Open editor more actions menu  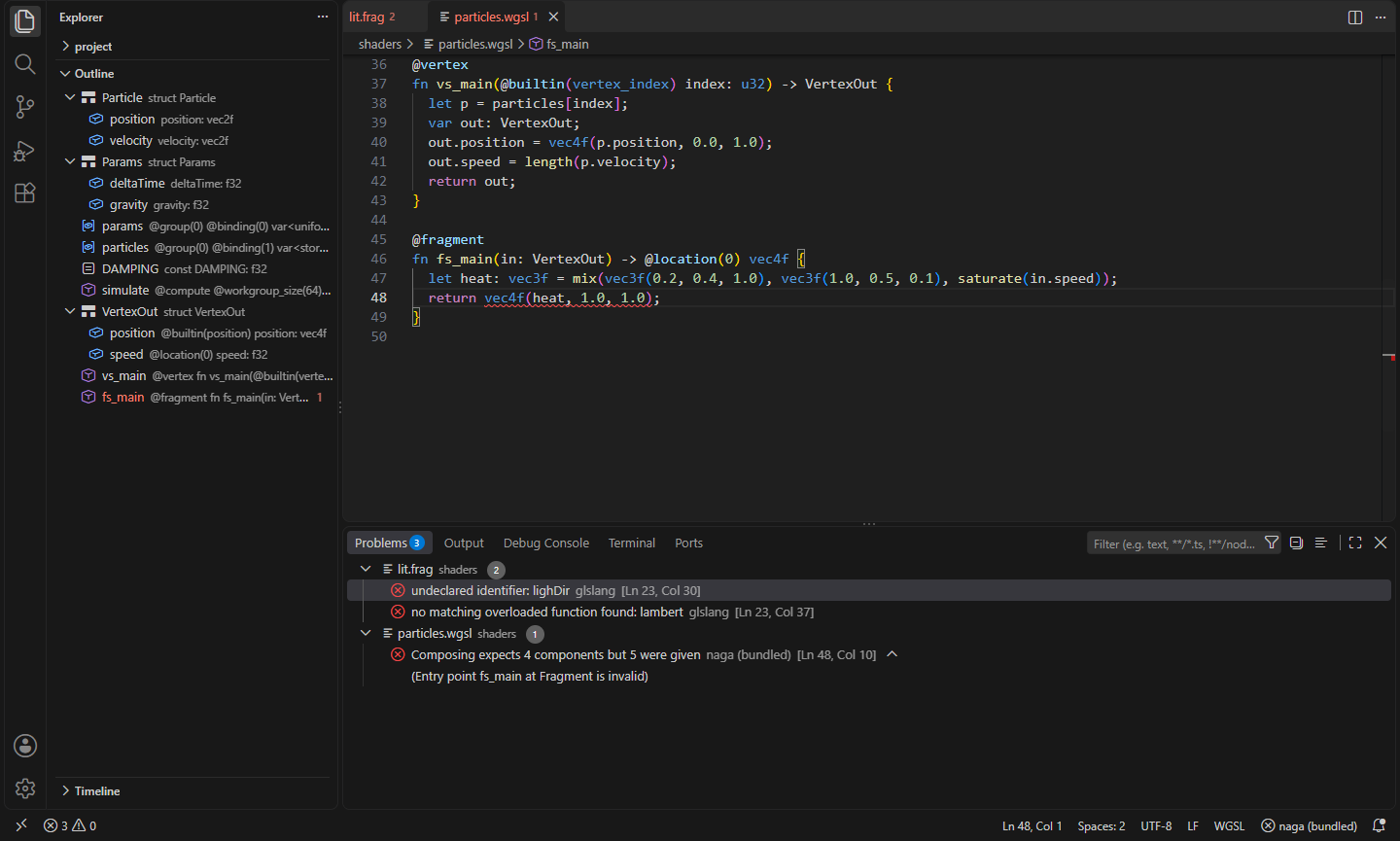tap(1381, 18)
